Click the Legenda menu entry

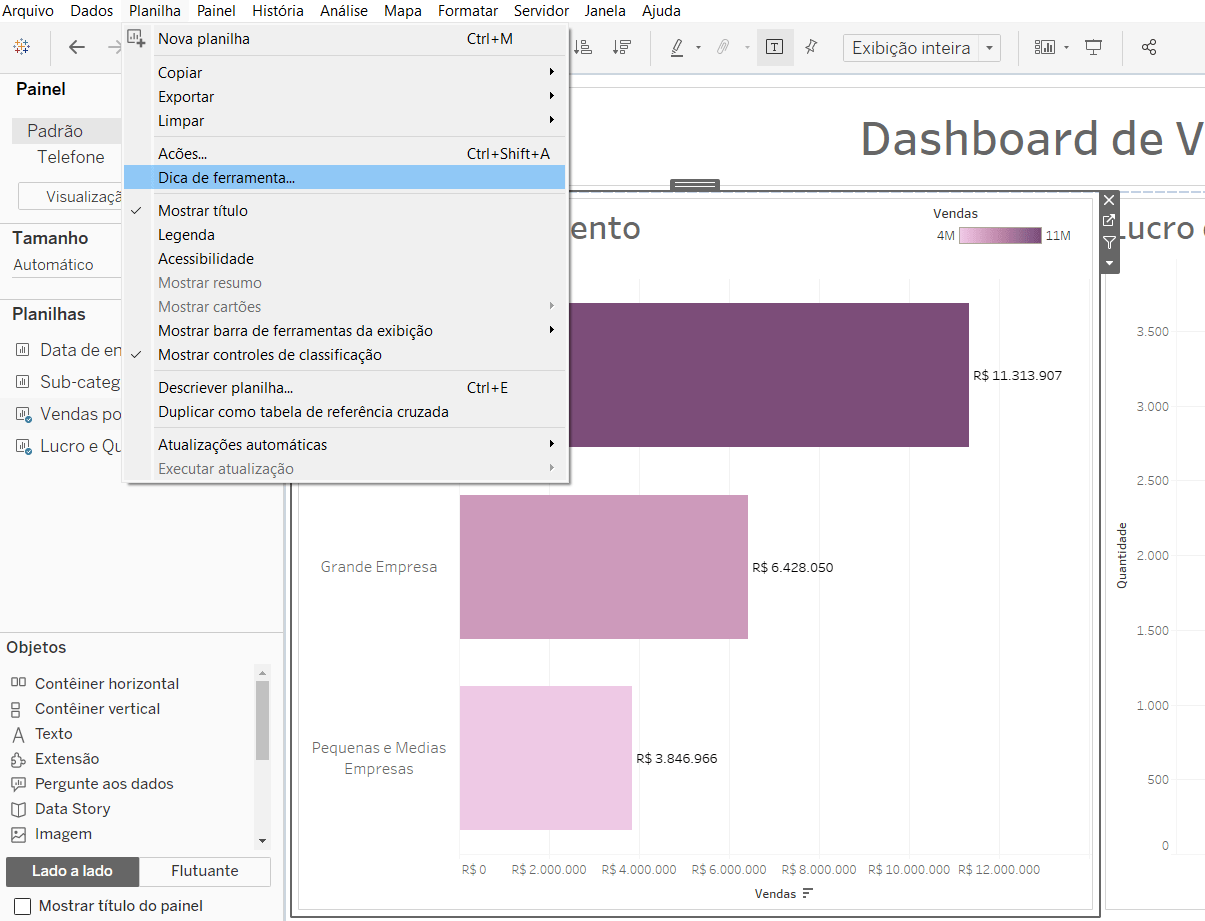346,235
